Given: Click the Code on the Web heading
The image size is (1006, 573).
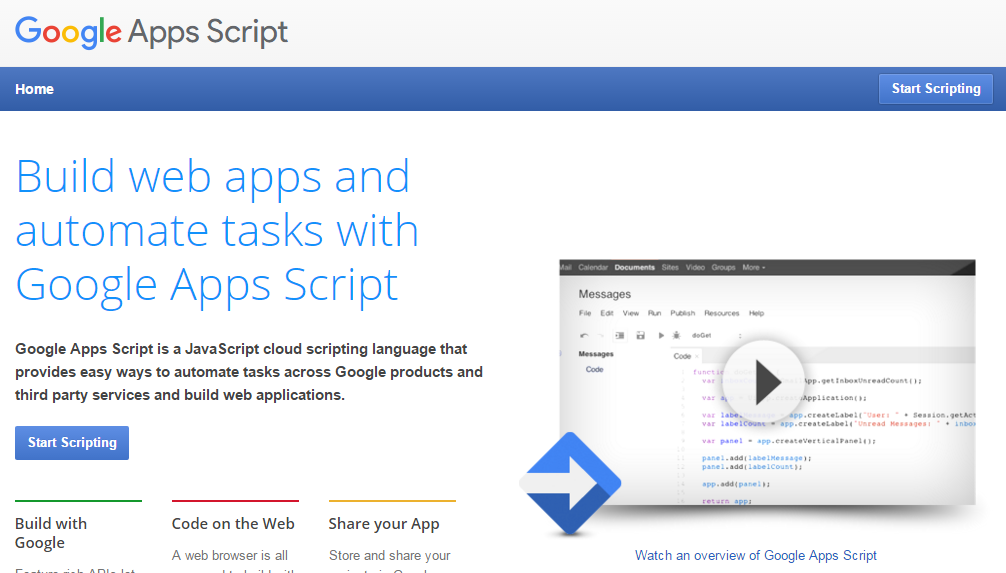Looking at the screenshot, I should 233,524.
